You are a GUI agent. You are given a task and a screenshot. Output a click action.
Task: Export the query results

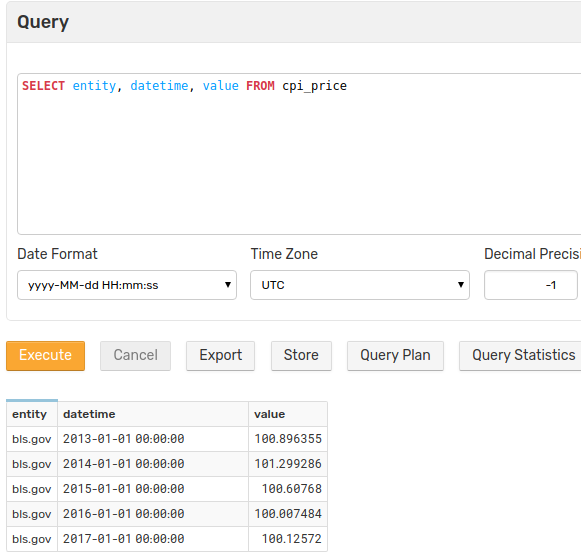click(x=220, y=356)
